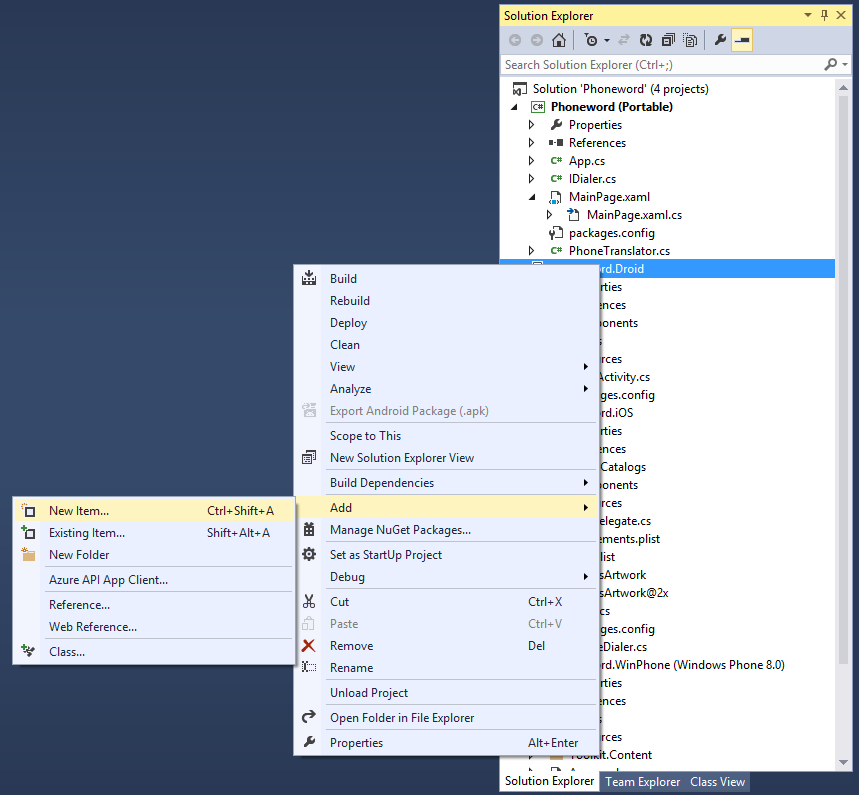
Task: Click Sync with Active Document icon
Action: pyautogui.click(x=623, y=40)
